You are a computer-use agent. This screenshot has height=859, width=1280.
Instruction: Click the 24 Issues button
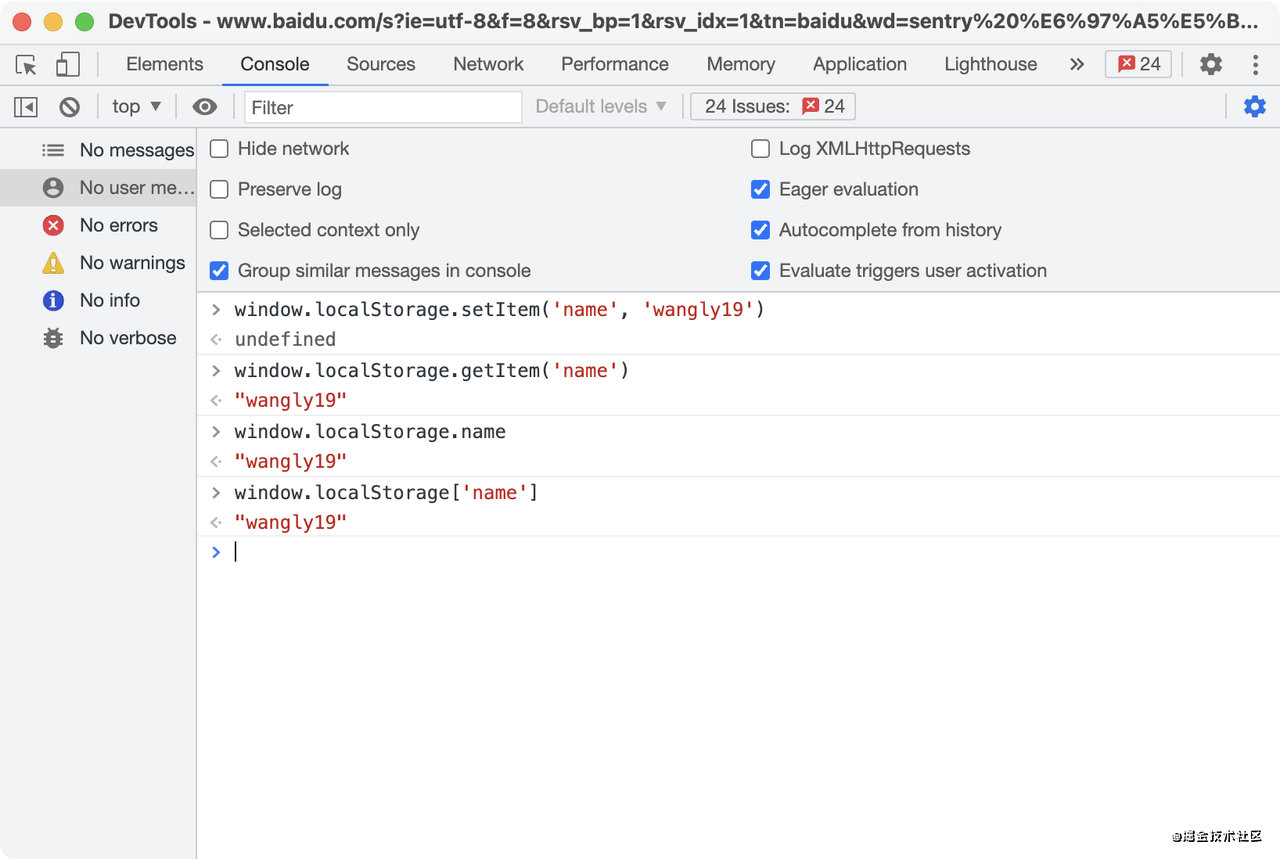point(773,107)
